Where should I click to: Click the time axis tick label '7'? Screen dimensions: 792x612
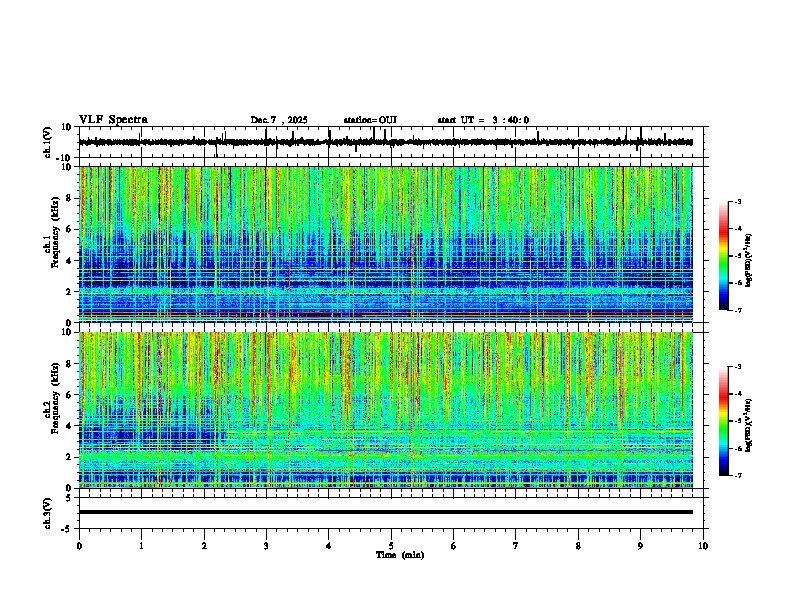[516, 546]
